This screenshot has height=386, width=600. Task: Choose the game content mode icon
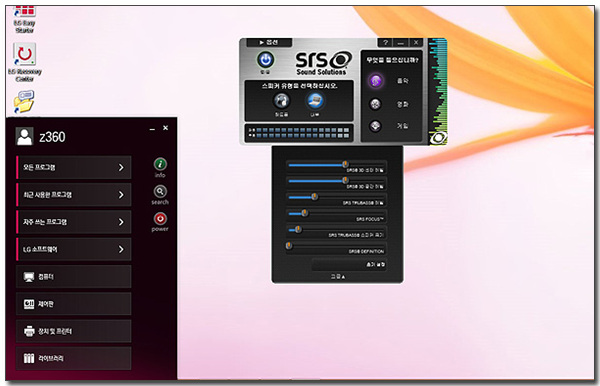coord(375,126)
